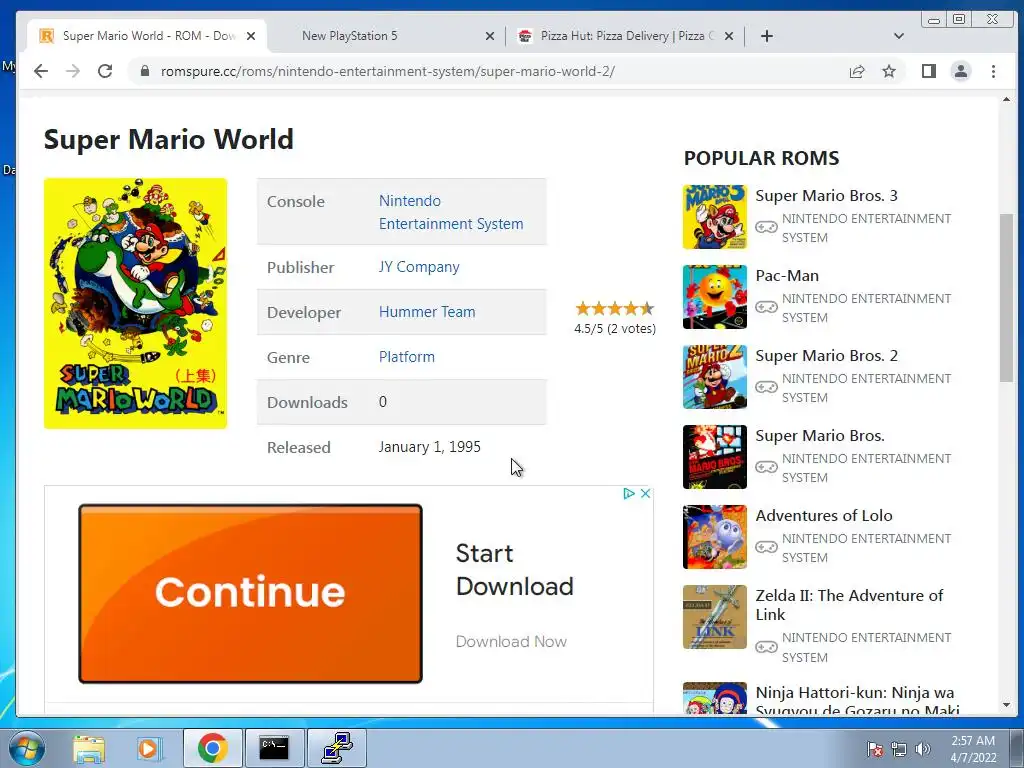The width and height of the screenshot is (1024, 768).
Task: Click the gamepad icon under Pac-Man
Action: 766,307
